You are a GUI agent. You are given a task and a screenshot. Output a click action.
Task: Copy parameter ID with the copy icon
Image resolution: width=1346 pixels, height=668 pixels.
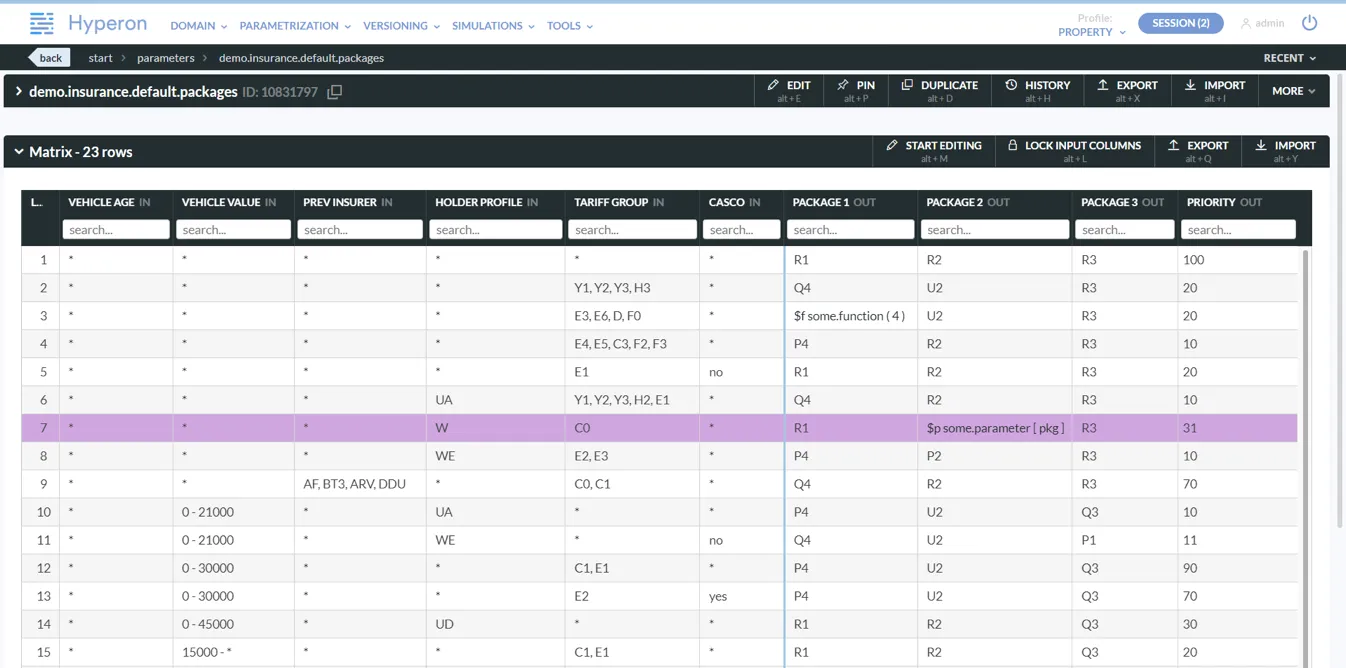point(335,92)
